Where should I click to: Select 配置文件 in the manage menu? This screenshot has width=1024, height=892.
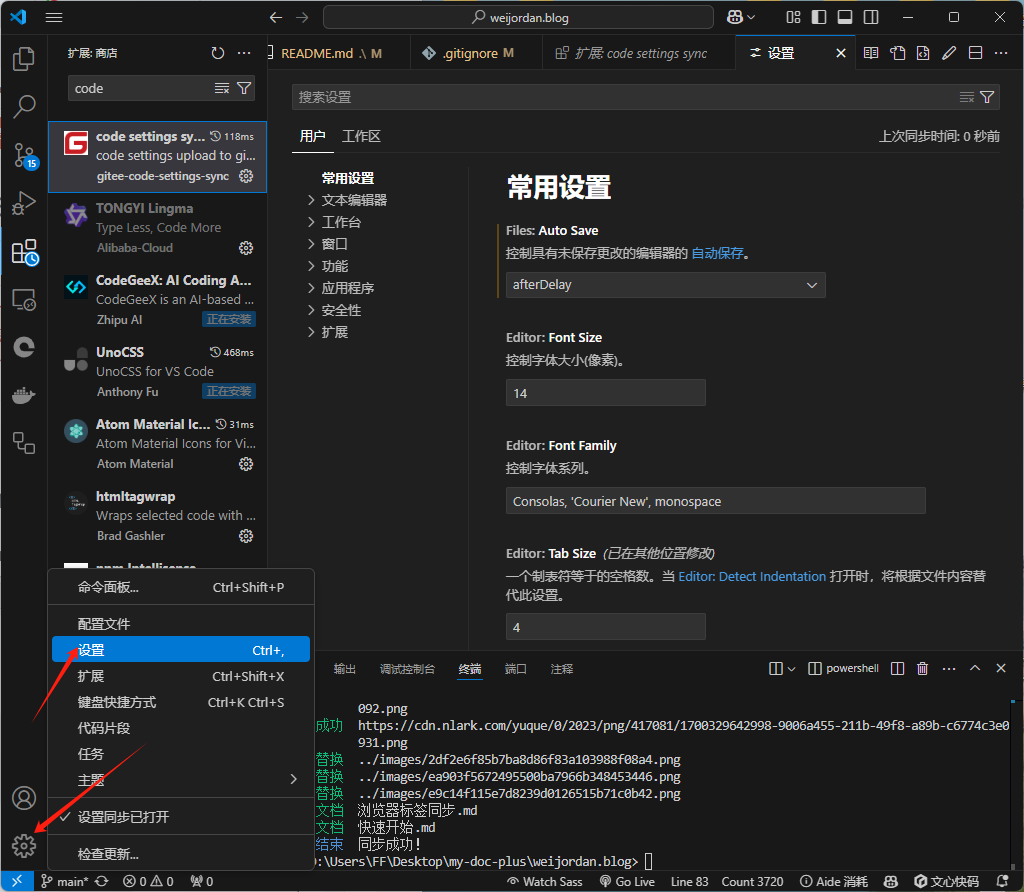pyautogui.click(x=182, y=624)
